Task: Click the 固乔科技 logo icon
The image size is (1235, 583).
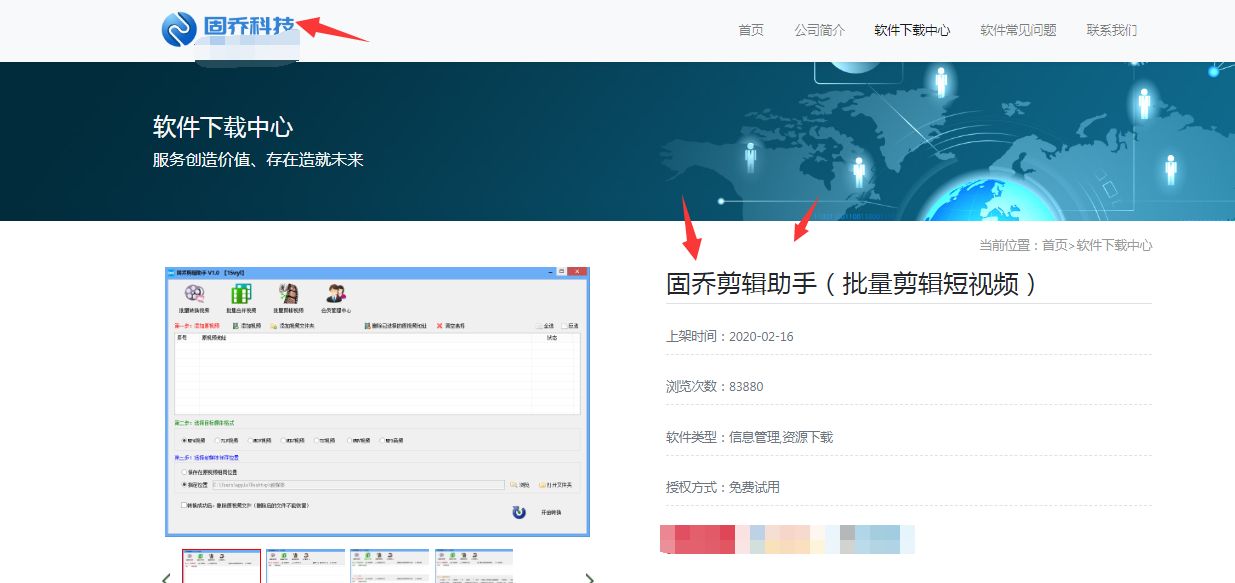Action: 179,29
